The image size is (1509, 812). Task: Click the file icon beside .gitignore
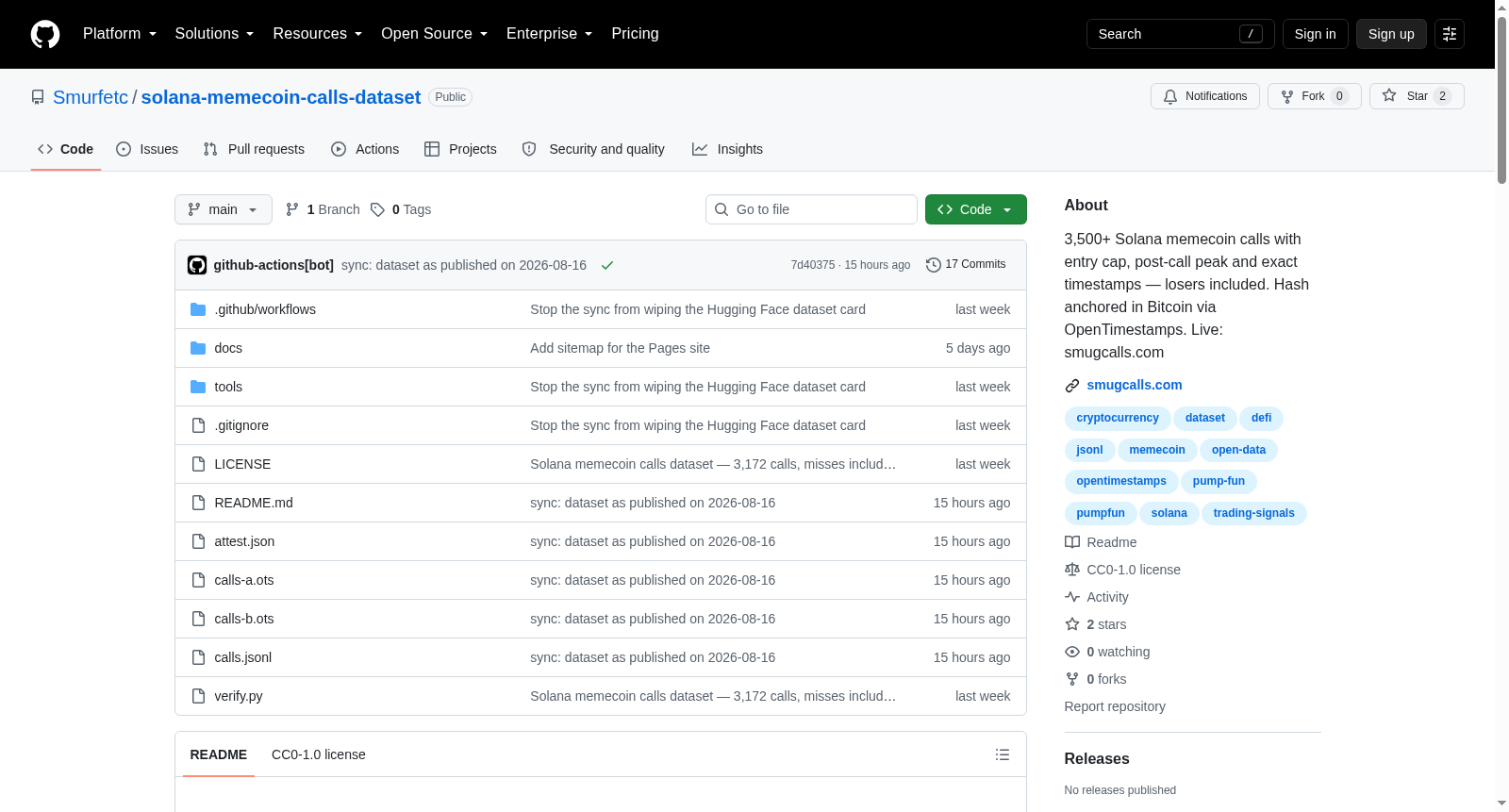point(198,425)
